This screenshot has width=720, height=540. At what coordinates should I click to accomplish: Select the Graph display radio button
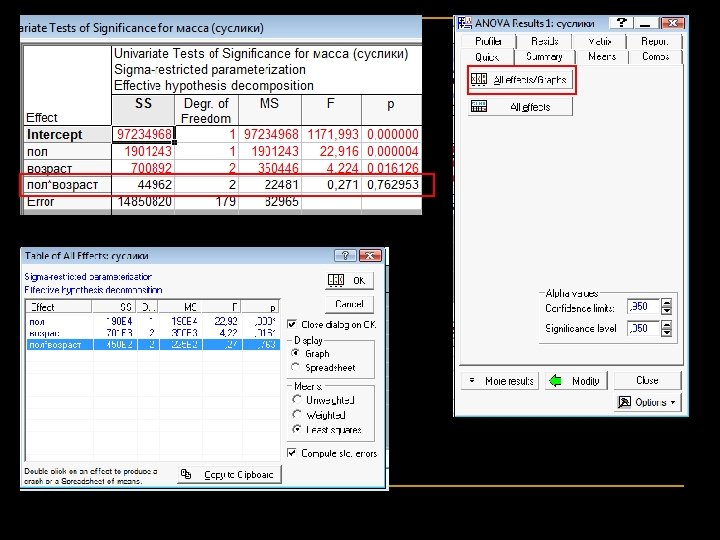[x=296, y=353]
